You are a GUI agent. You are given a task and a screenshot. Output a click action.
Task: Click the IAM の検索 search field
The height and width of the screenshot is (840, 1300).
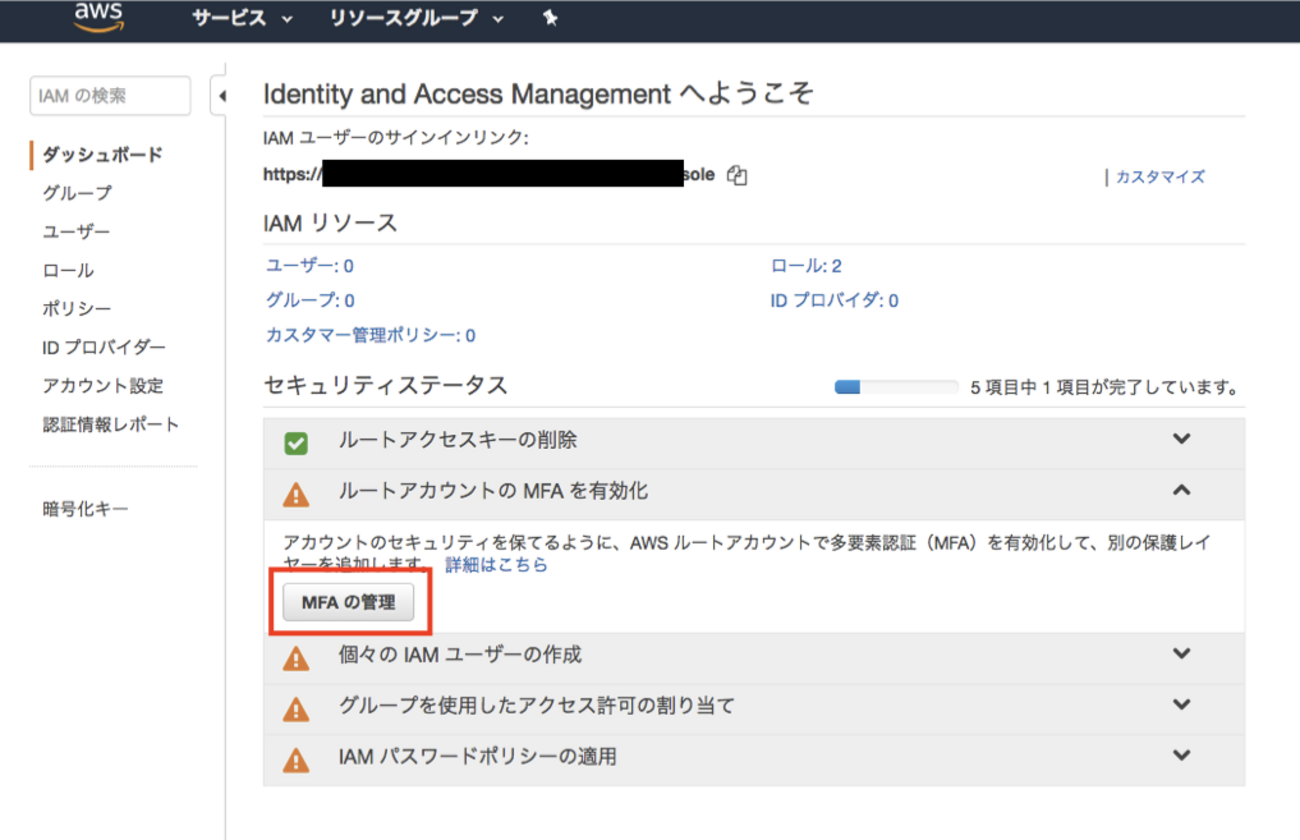click(110, 96)
